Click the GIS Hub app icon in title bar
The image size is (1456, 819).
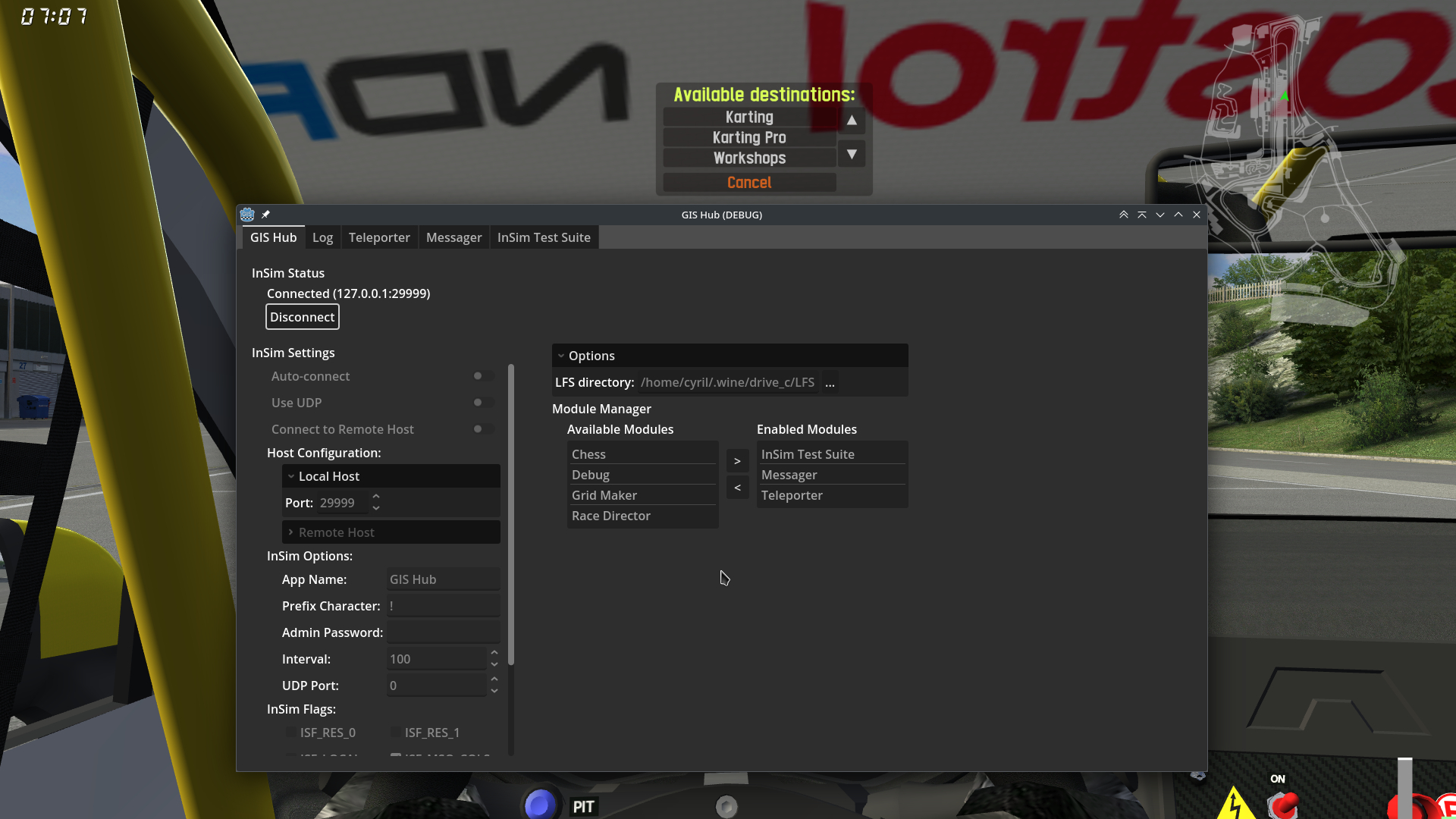pyautogui.click(x=247, y=215)
